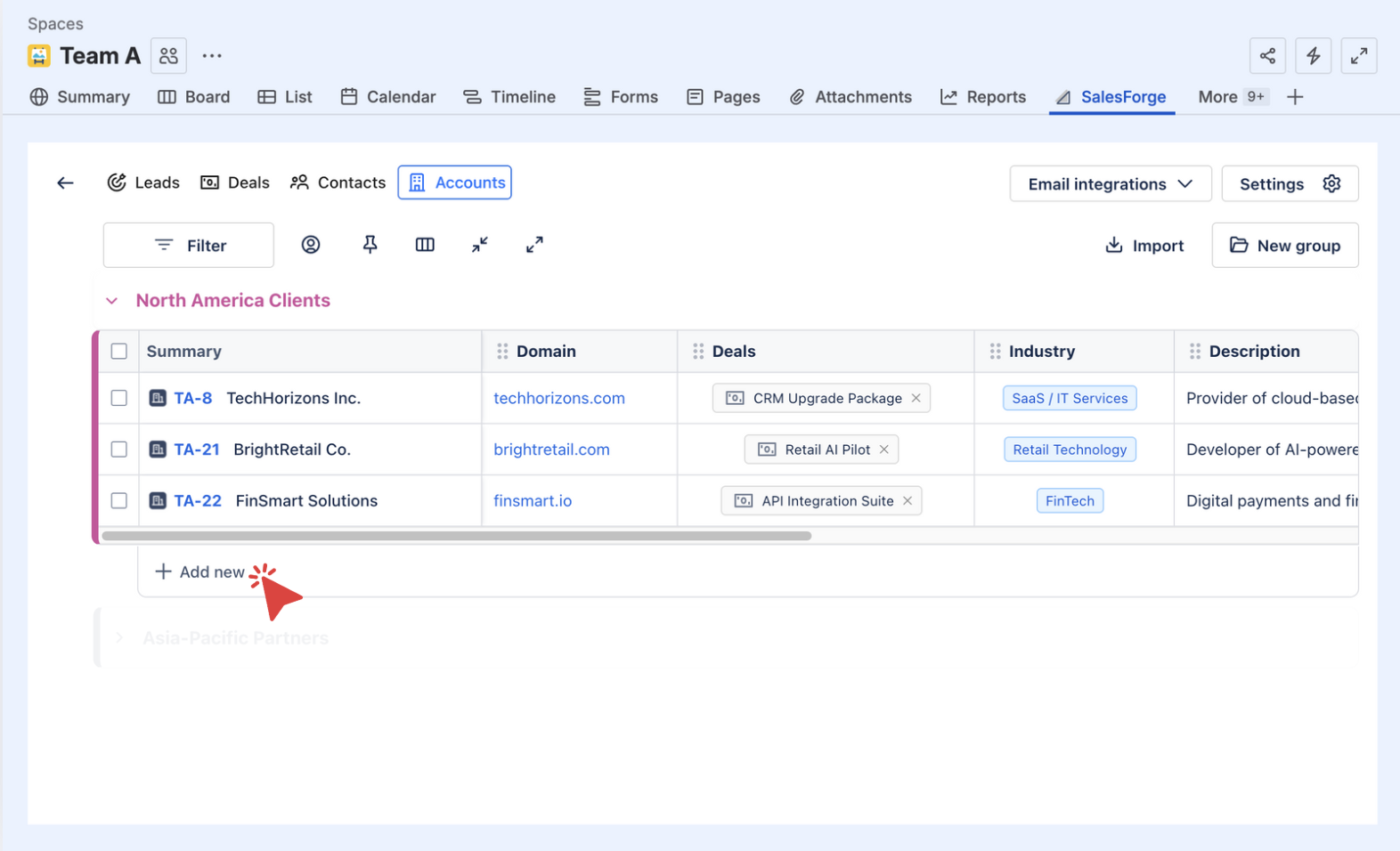This screenshot has width=1400, height=851.
Task: Select all rows with header checkbox
Action: pyautogui.click(x=119, y=352)
